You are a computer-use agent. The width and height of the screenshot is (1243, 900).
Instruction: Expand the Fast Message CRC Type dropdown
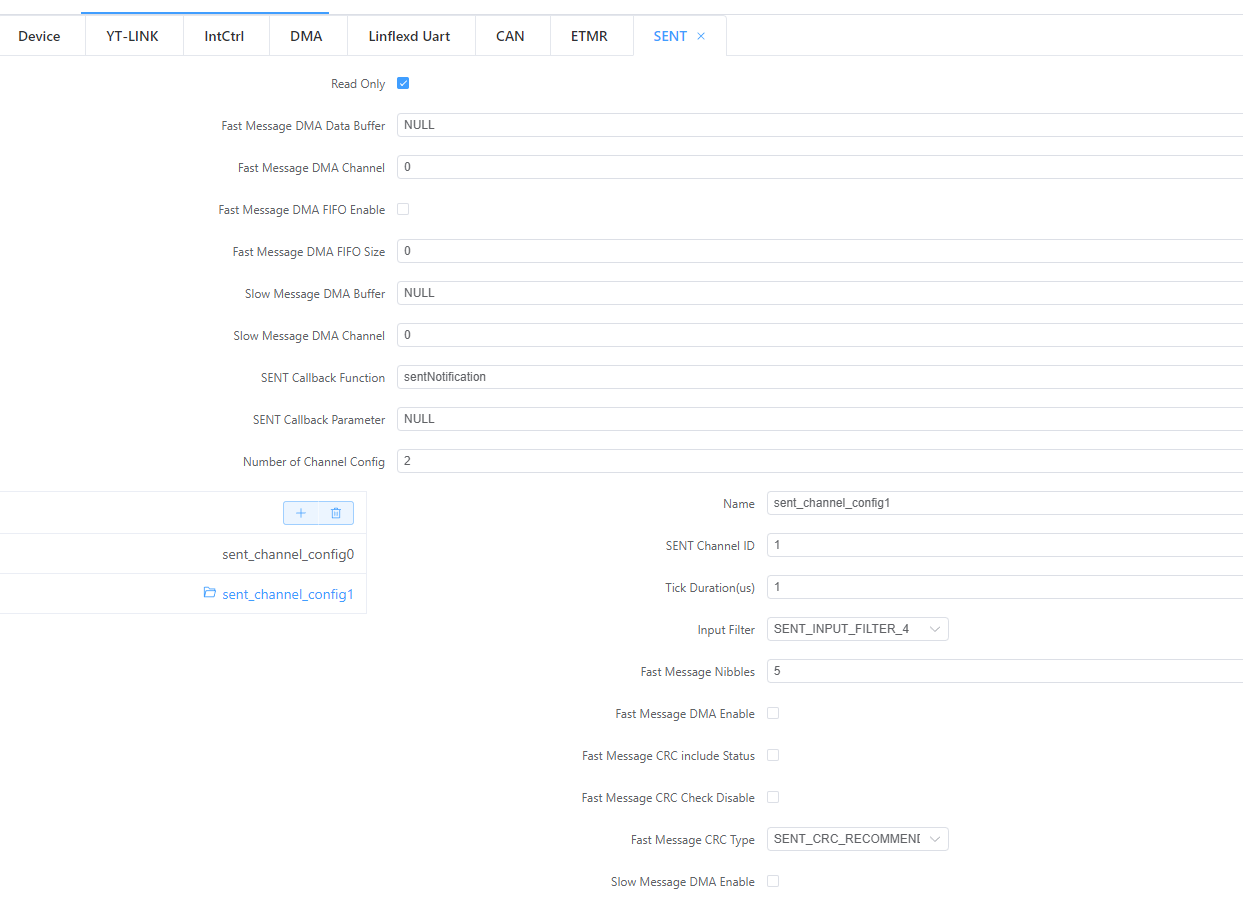(x=857, y=839)
